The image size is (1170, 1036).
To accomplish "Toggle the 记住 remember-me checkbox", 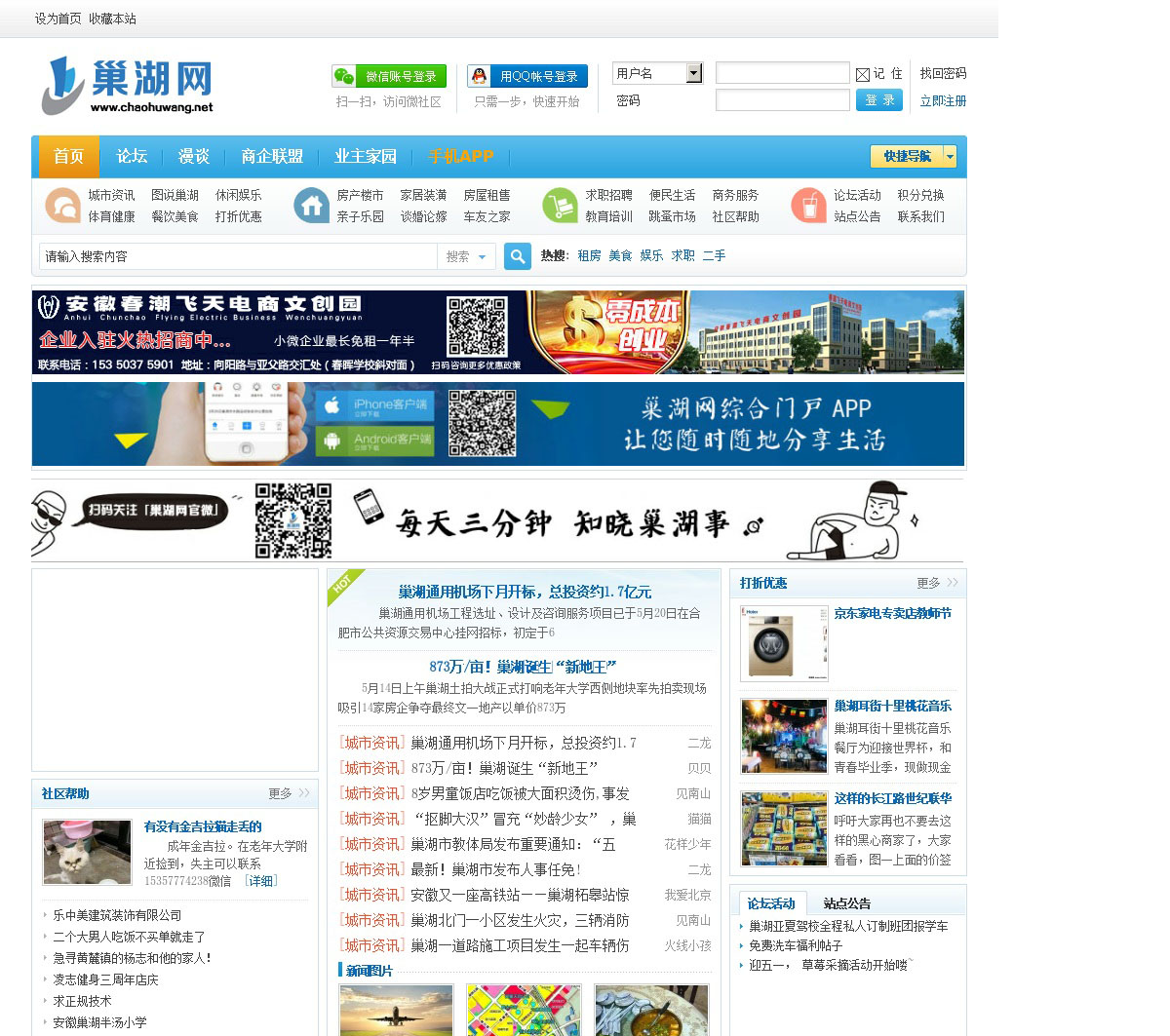I will coord(863,74).
